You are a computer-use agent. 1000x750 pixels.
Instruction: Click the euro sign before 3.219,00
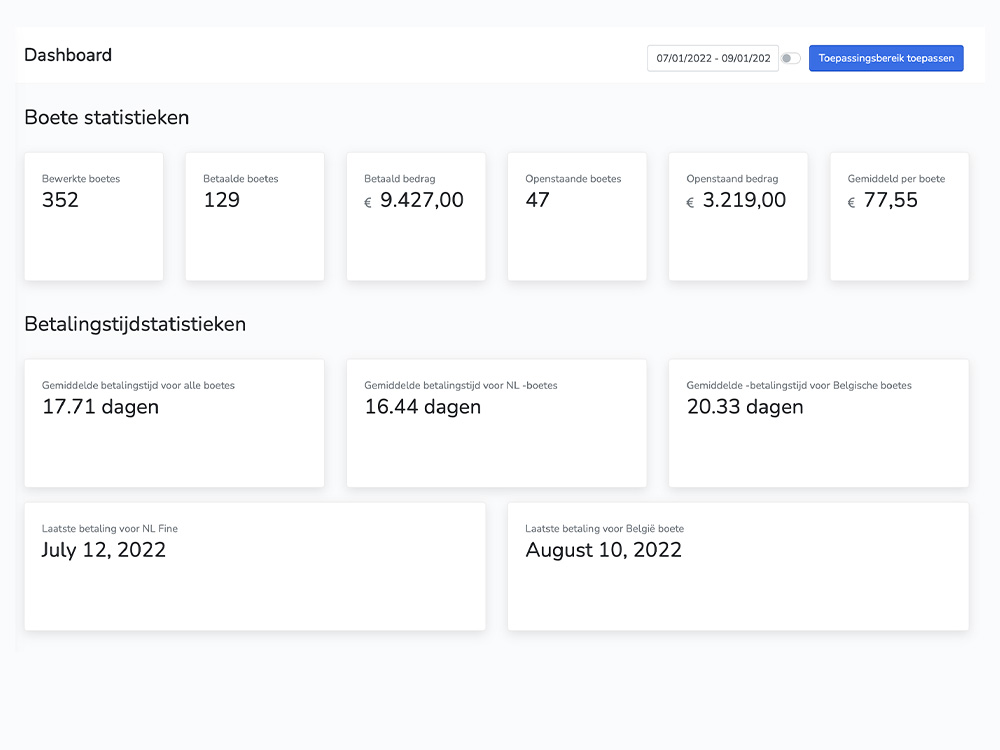coord(690,203)
